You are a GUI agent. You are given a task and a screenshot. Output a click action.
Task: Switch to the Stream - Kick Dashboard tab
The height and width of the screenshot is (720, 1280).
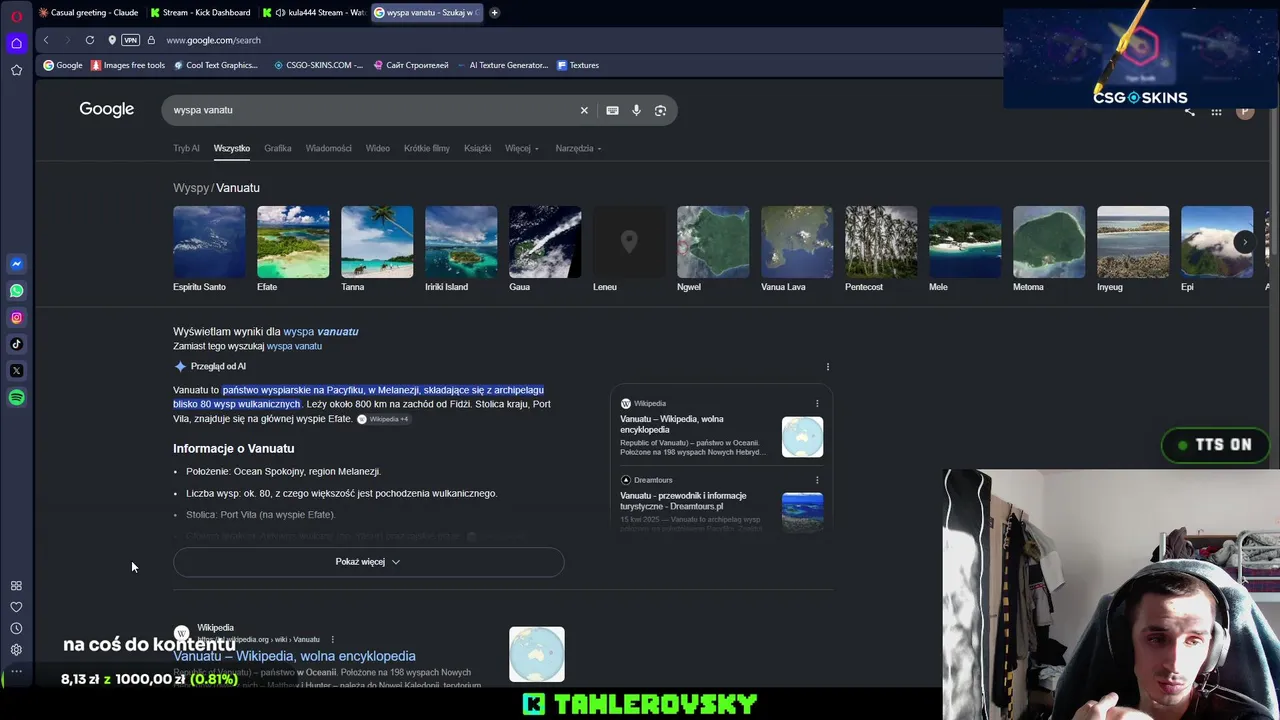coord(200,13)
